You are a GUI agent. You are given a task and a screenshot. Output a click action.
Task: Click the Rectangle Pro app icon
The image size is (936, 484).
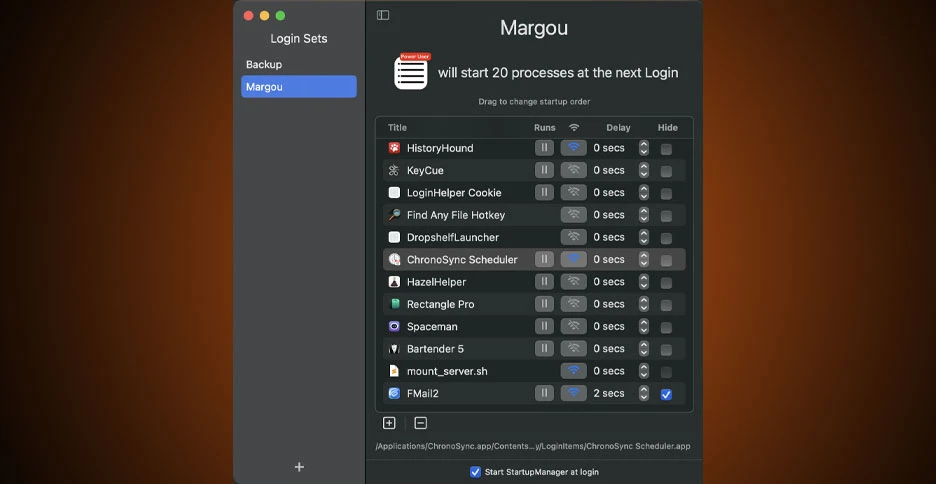(x=394, y=304)
